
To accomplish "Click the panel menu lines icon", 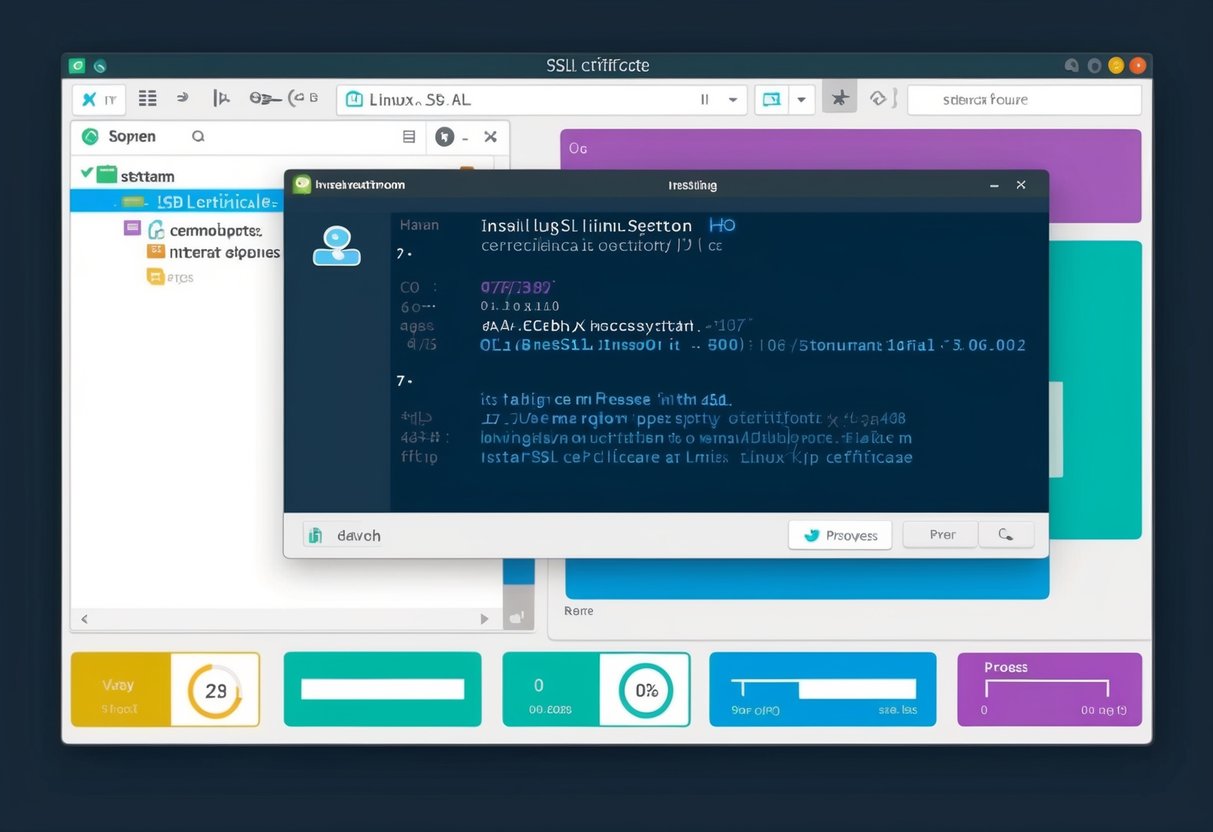I will coord(408,137).
